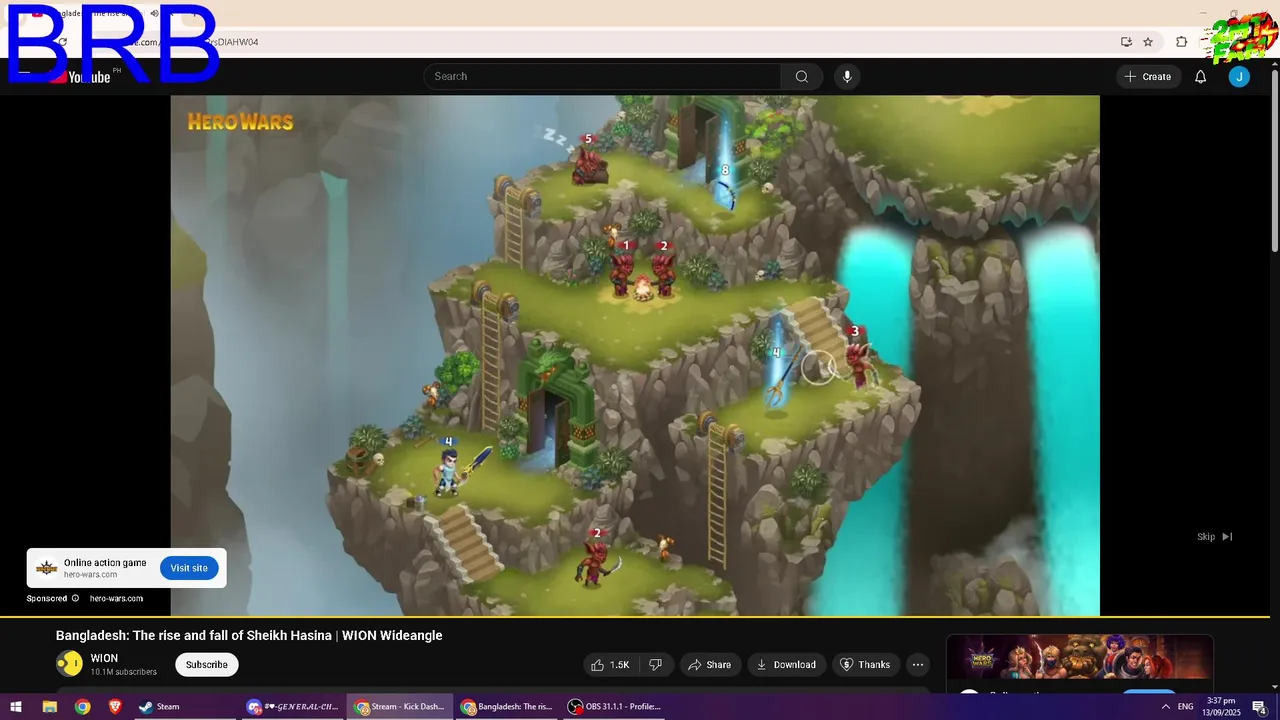Dislike the video with thumbs down
The image size is (1280, 720).
pyautogui.click(x=656, y=665)
